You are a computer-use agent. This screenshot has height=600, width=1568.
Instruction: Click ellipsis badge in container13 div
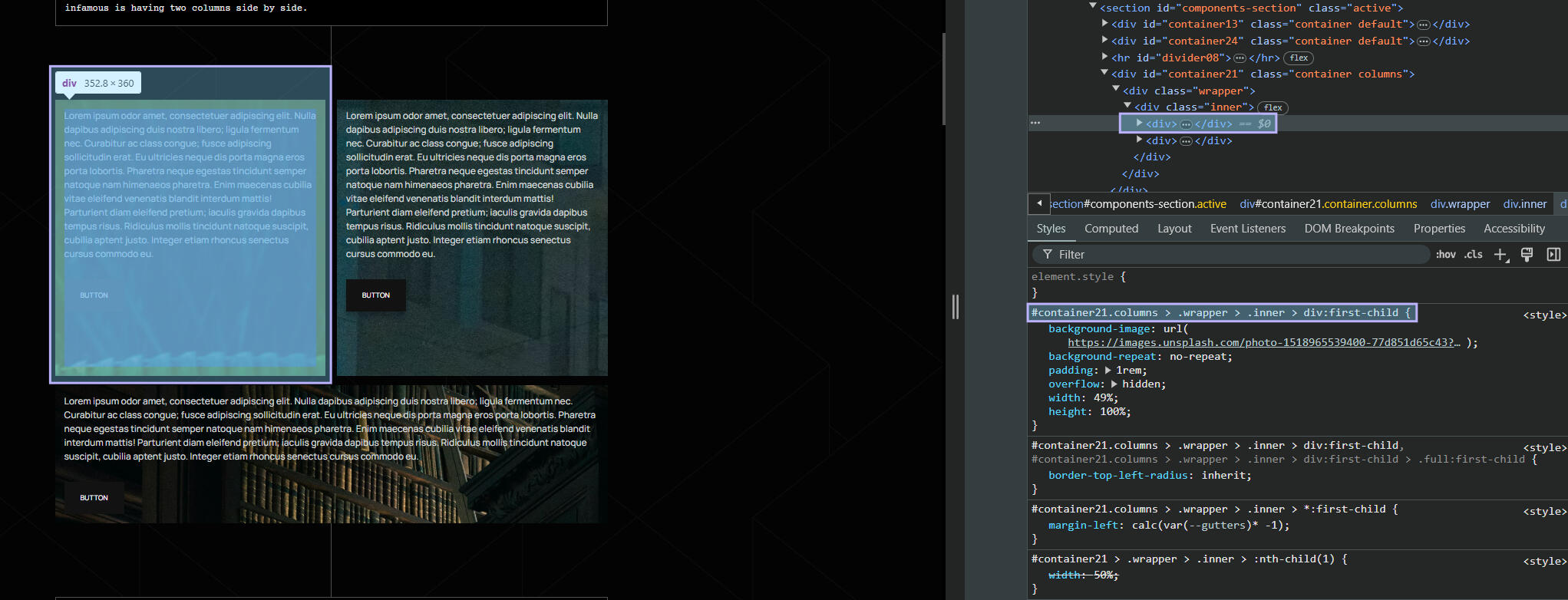tap(1423, 25)
